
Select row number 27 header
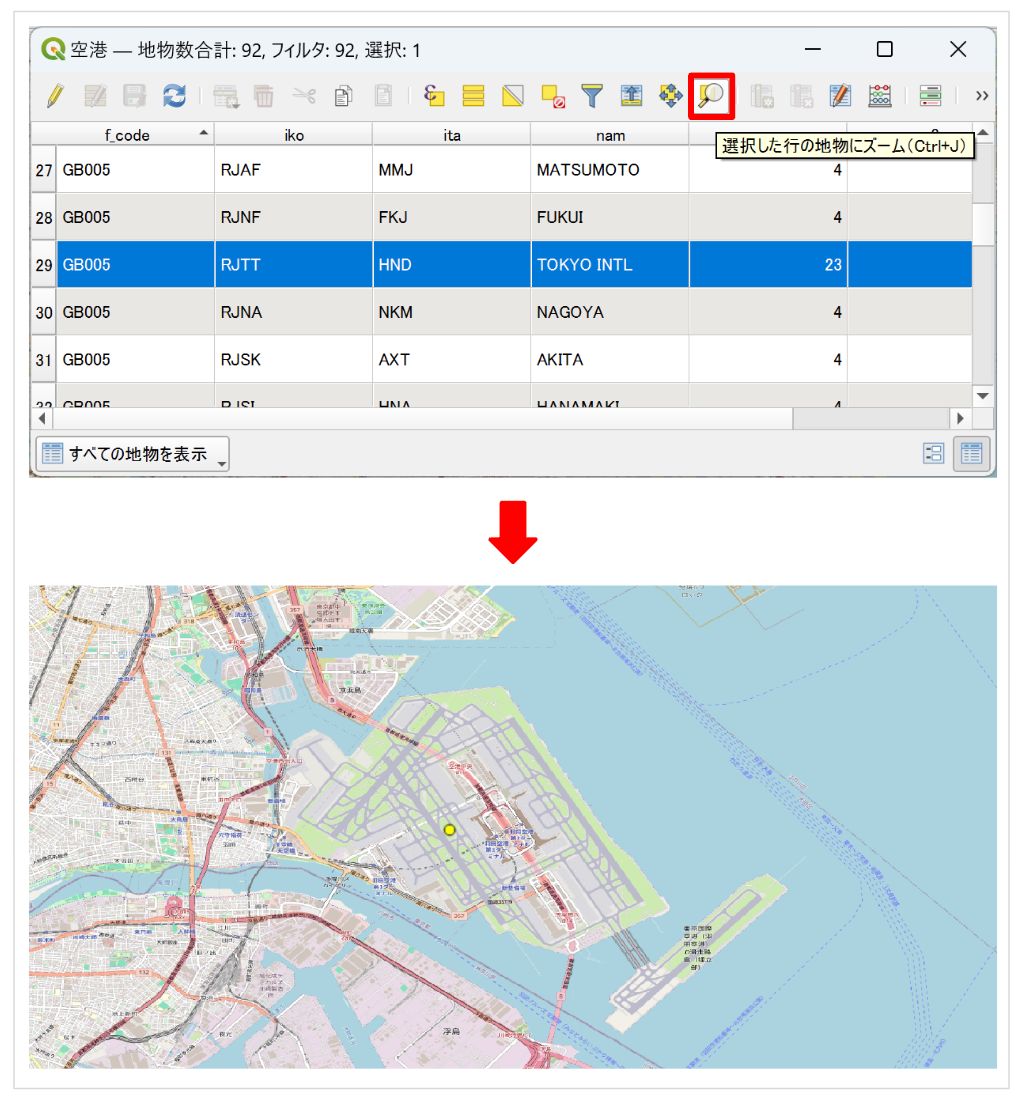click(44, 170)
